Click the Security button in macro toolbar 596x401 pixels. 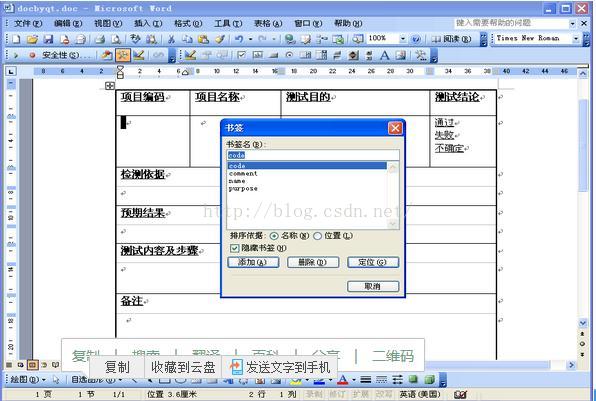(x=67, y=55)
